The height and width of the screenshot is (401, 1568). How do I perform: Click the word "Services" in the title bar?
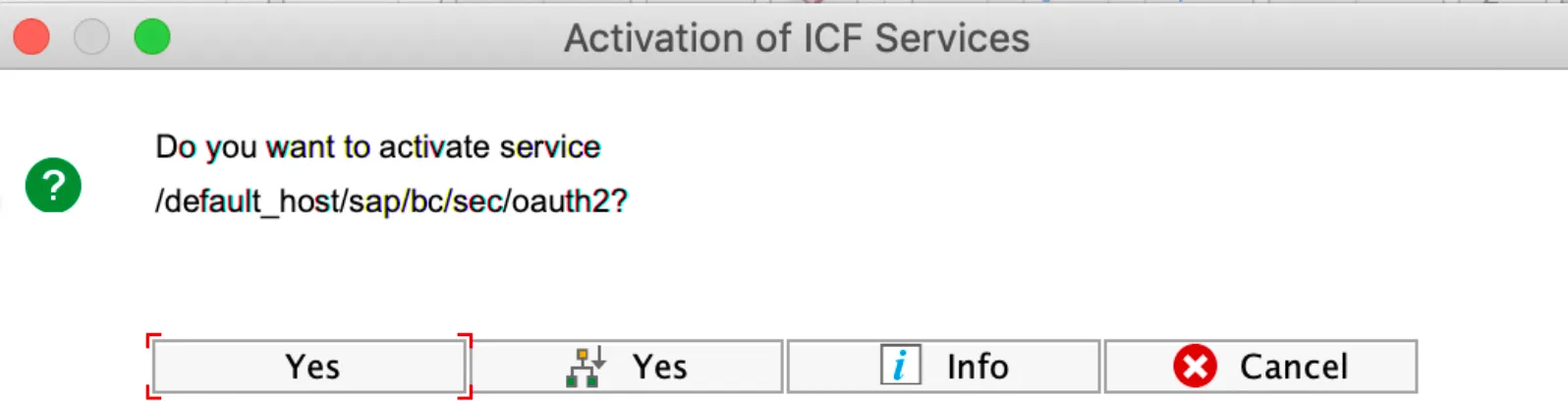pyautogui.click(x=951, y=38)
